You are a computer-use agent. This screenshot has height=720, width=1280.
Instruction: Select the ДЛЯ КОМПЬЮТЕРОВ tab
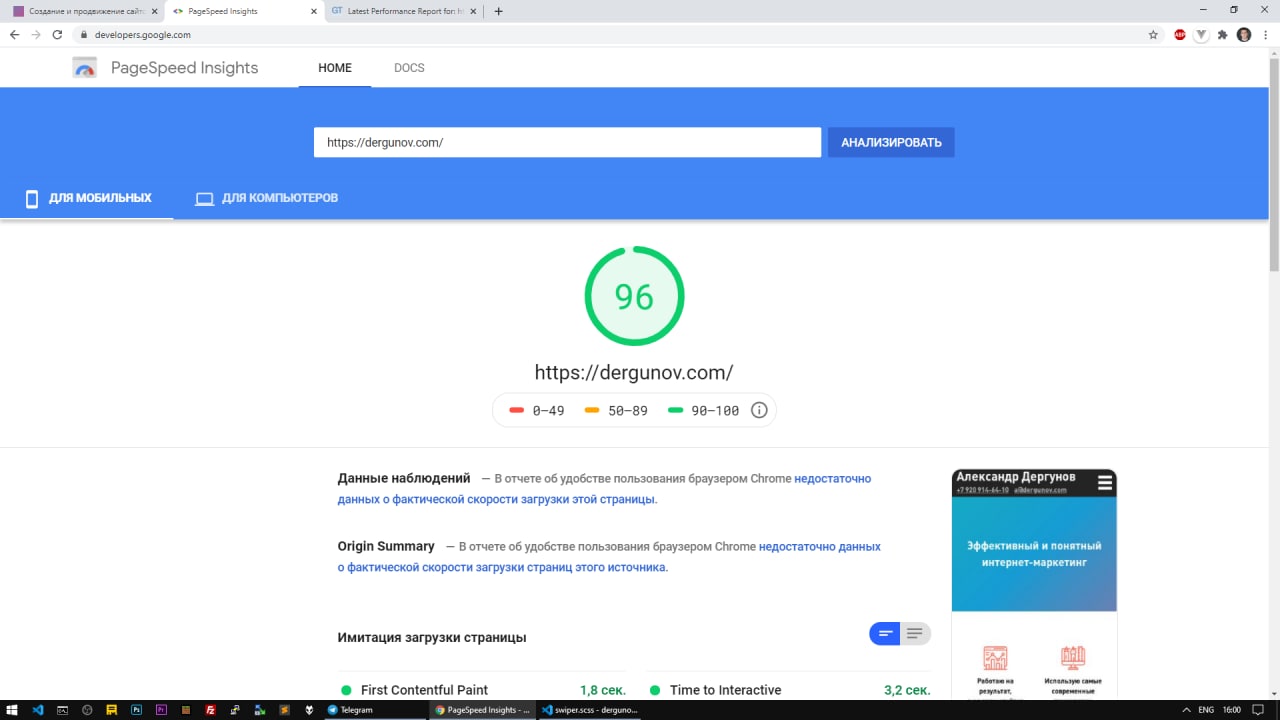coord(267,198)
